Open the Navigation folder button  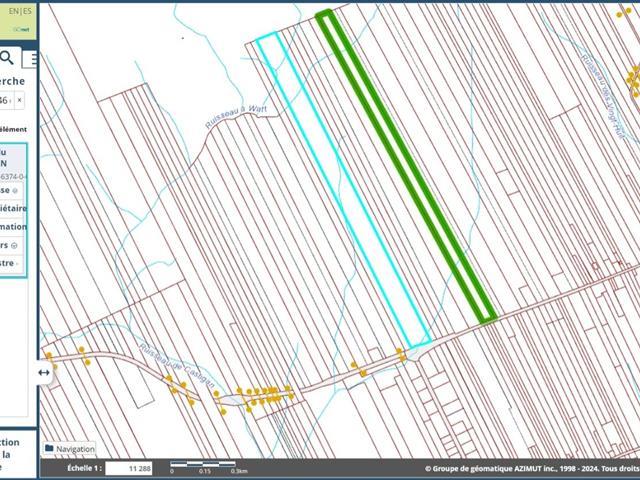(69, 449)
